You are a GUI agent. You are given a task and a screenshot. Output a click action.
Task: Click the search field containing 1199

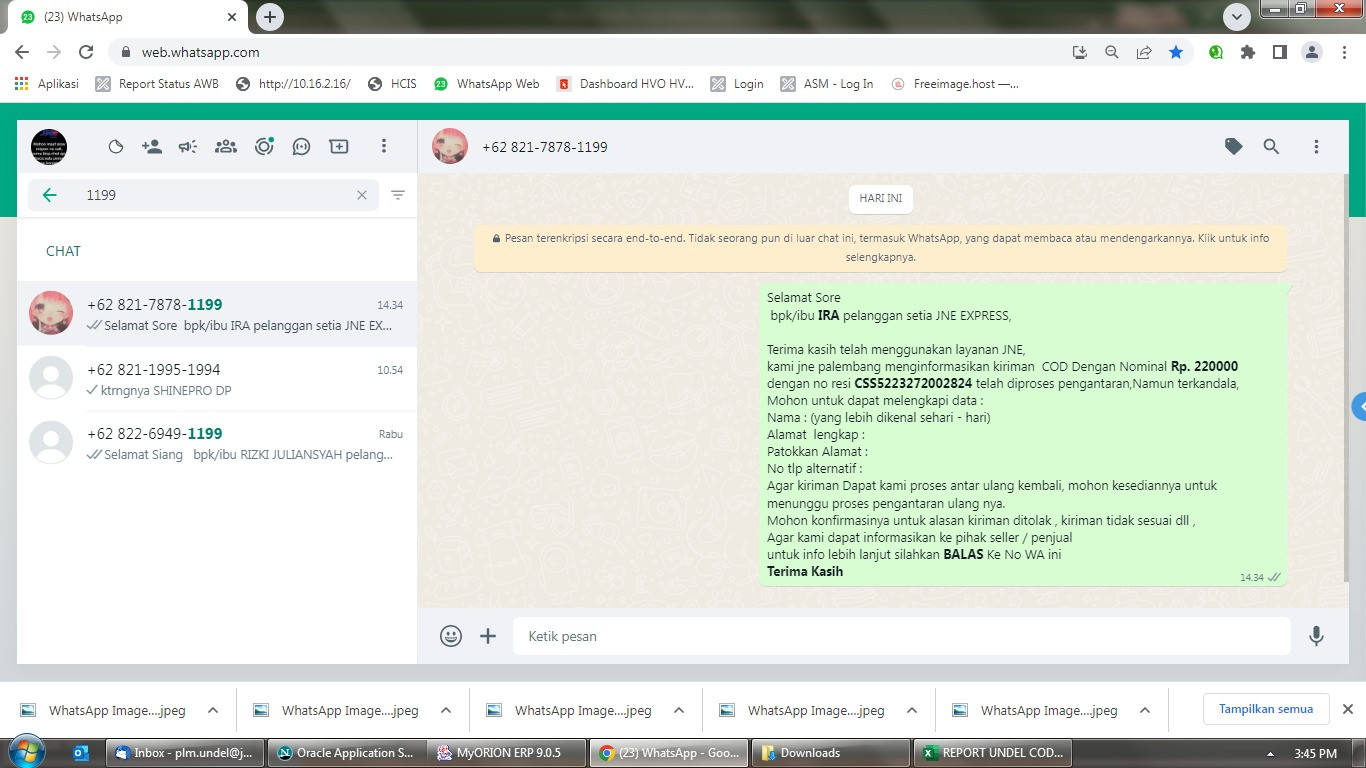tap(204, 195)
